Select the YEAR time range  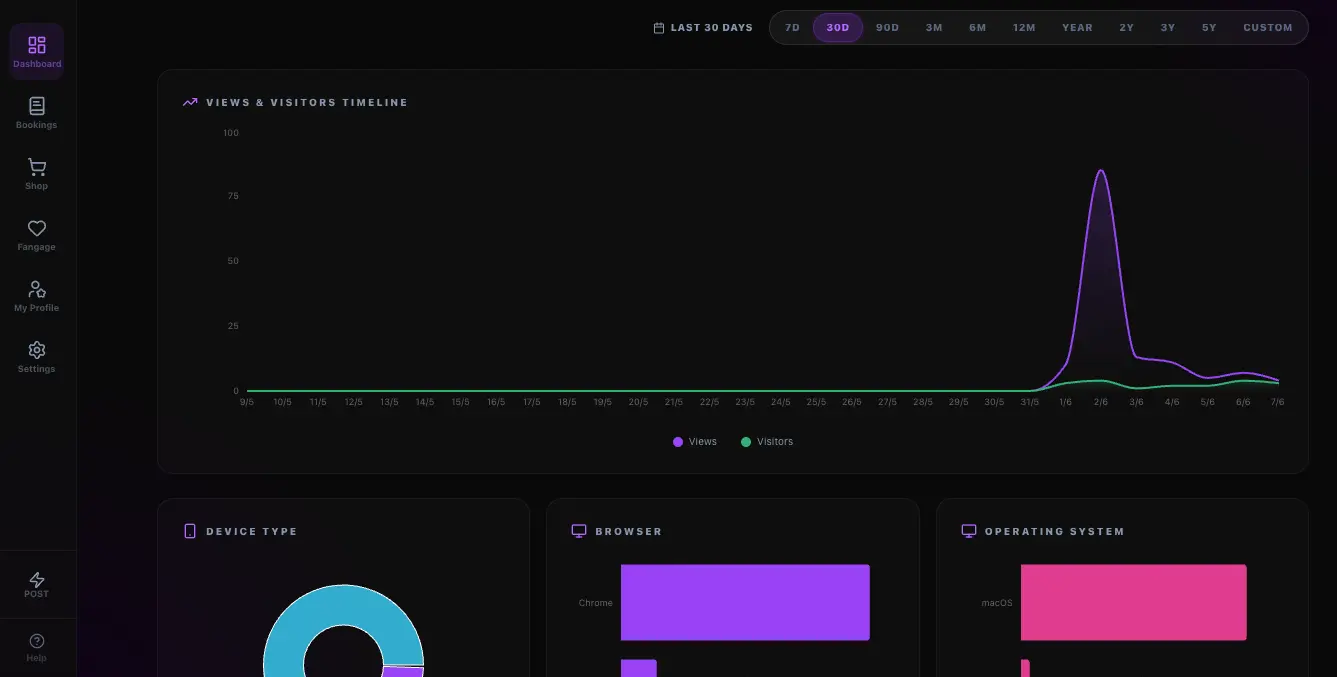point(1077,28)
